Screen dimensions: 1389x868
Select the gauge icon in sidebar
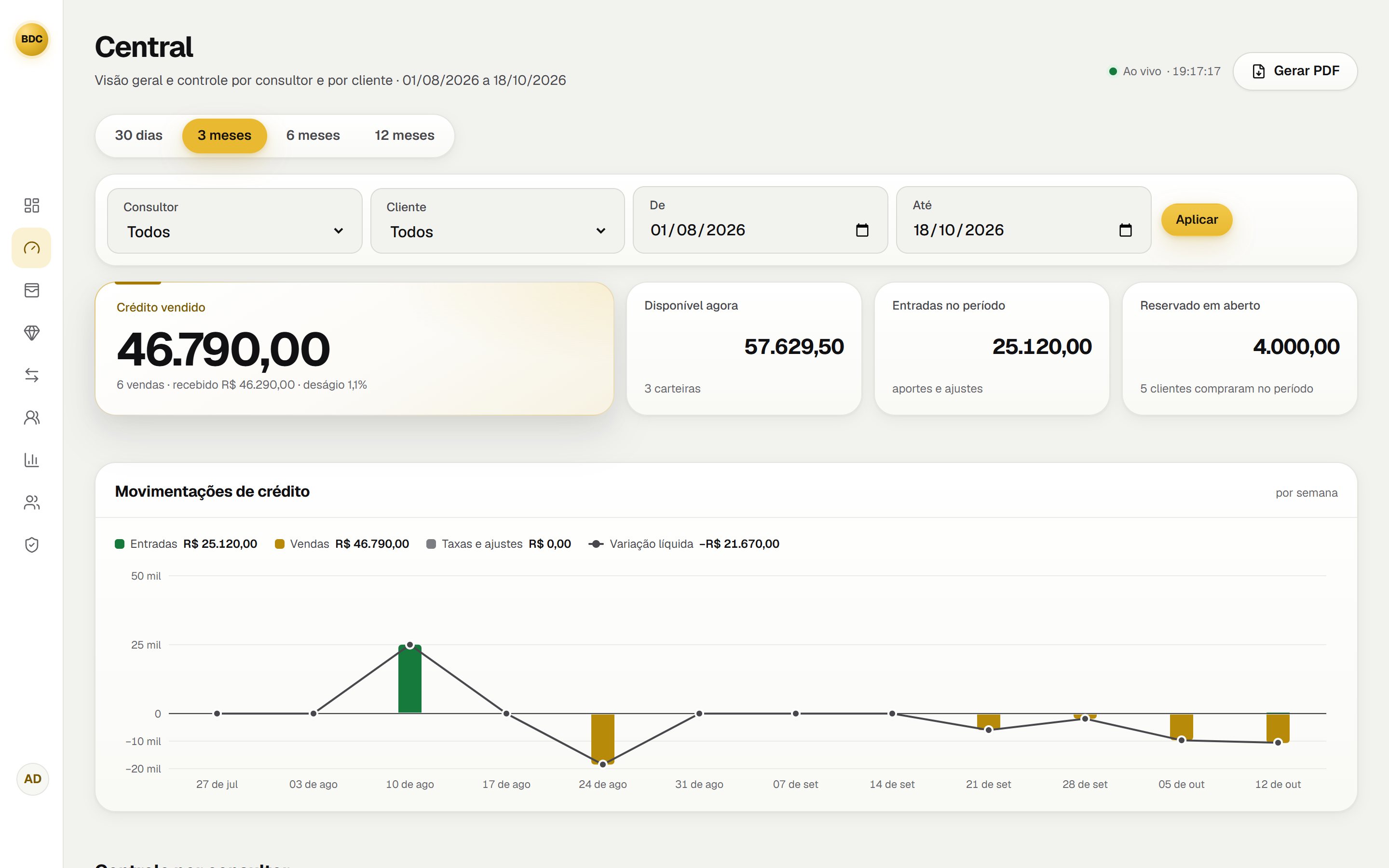(31, 248)
